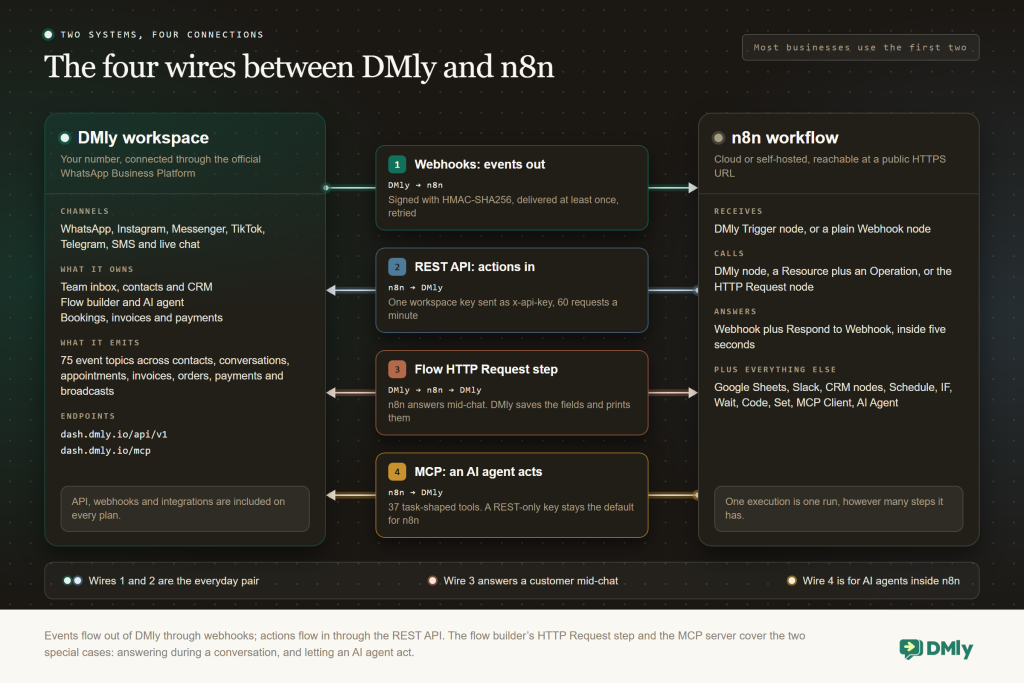Click 'n8n answers mid-chat' description
The image size is (1024, 683).
509,411
